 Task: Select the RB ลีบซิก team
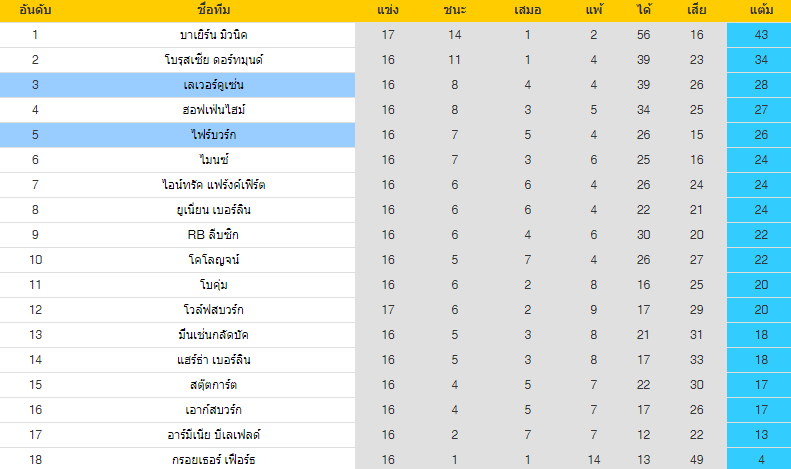pos(213,235)
